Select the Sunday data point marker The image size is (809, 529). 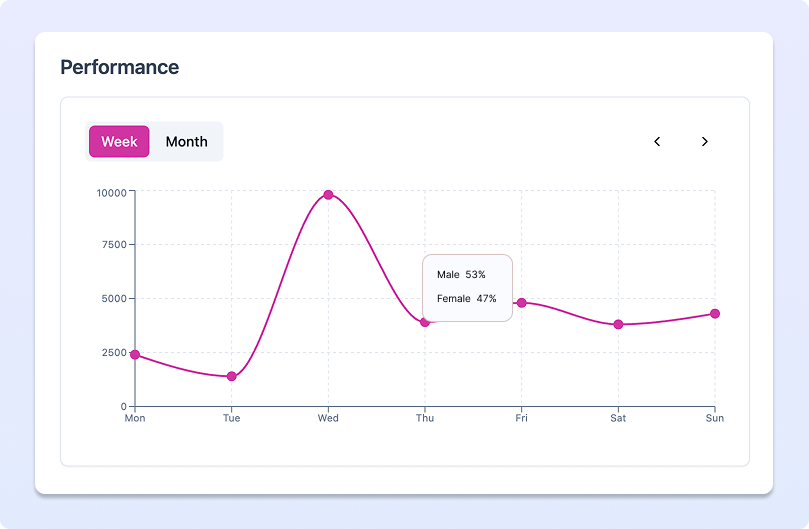(714, 314)
